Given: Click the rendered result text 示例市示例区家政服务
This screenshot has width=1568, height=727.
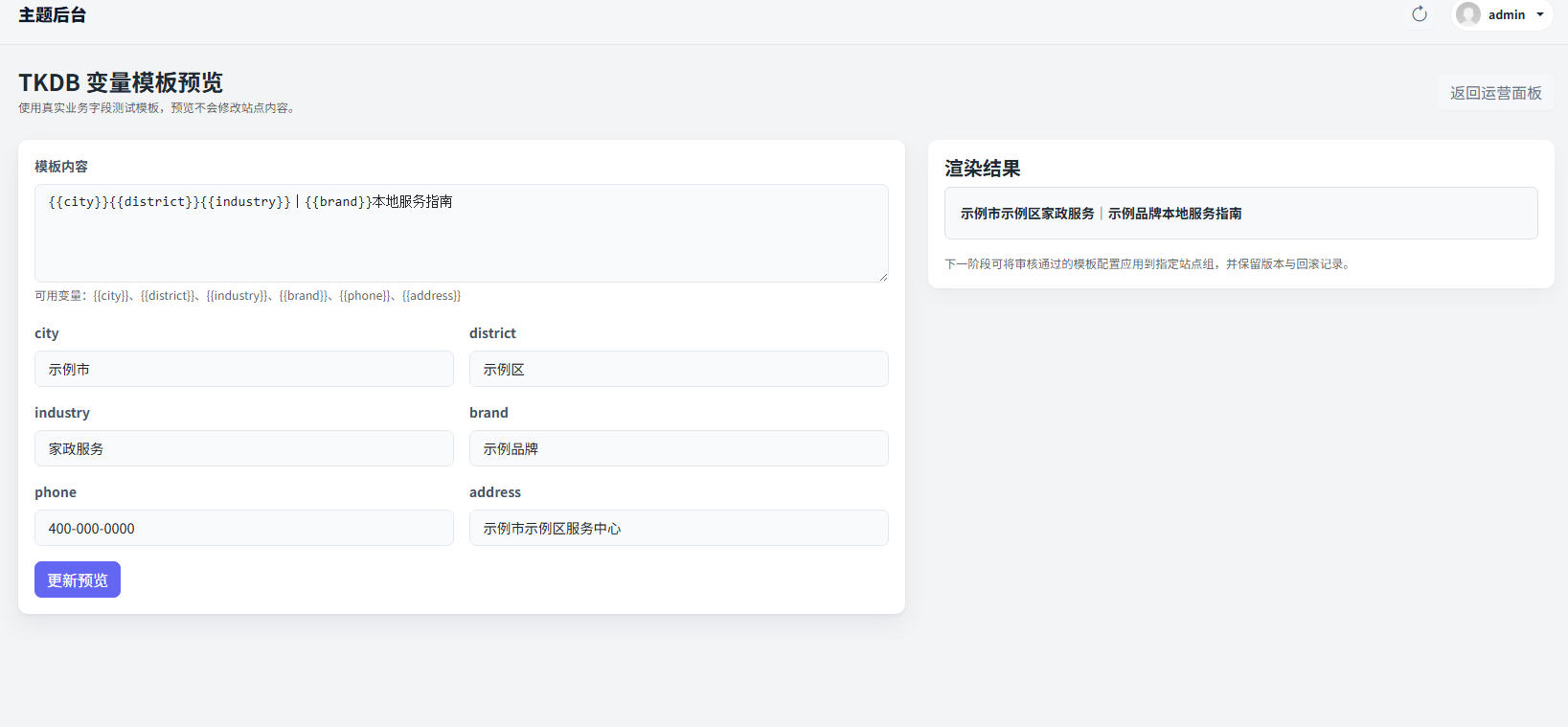Looking at the screenshot, I should [1027, 214].
